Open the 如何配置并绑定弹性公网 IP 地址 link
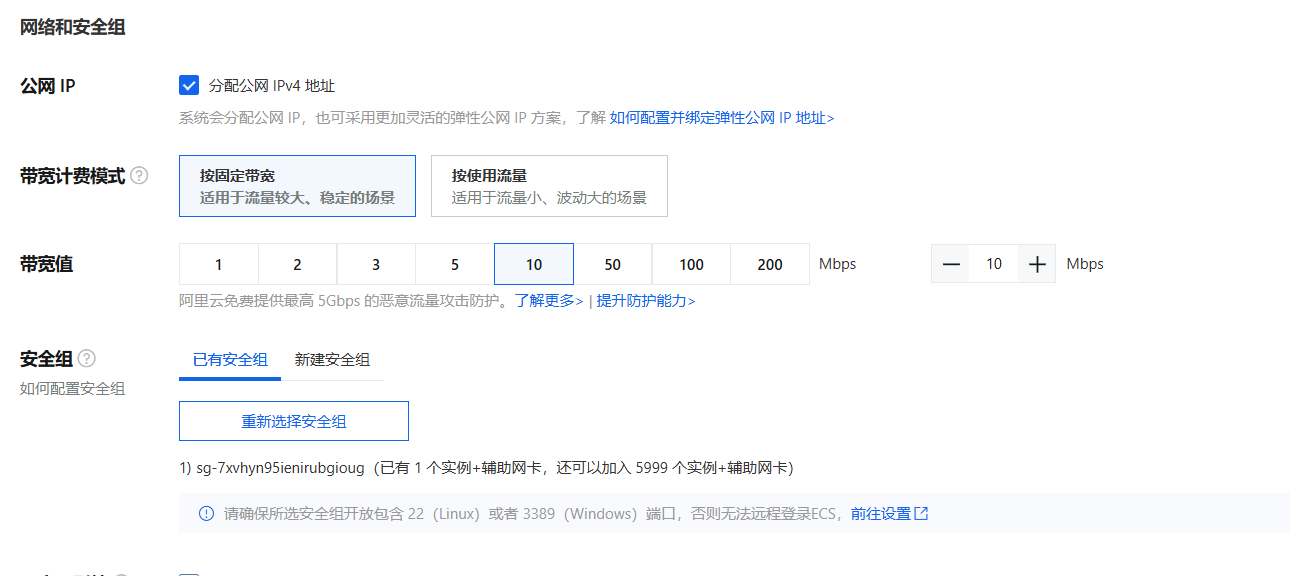Image resolution: width=1297 pixels, height=576 pixels. (x=721, y=118)
